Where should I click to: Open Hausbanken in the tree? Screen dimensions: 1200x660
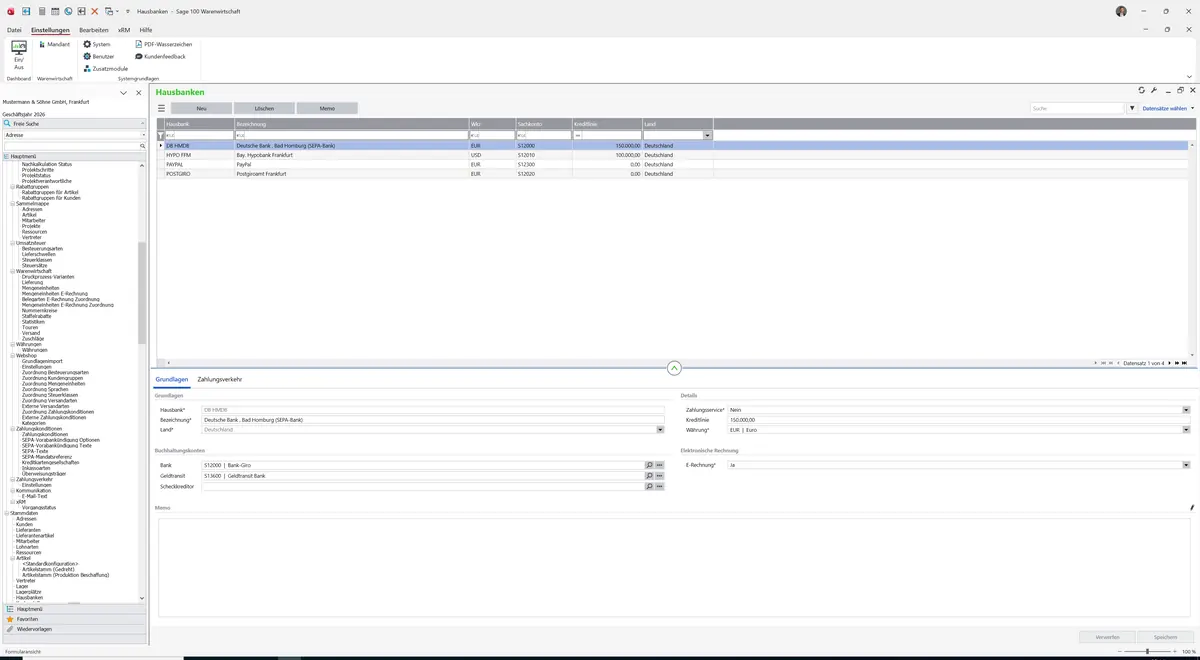pos(29,597)
